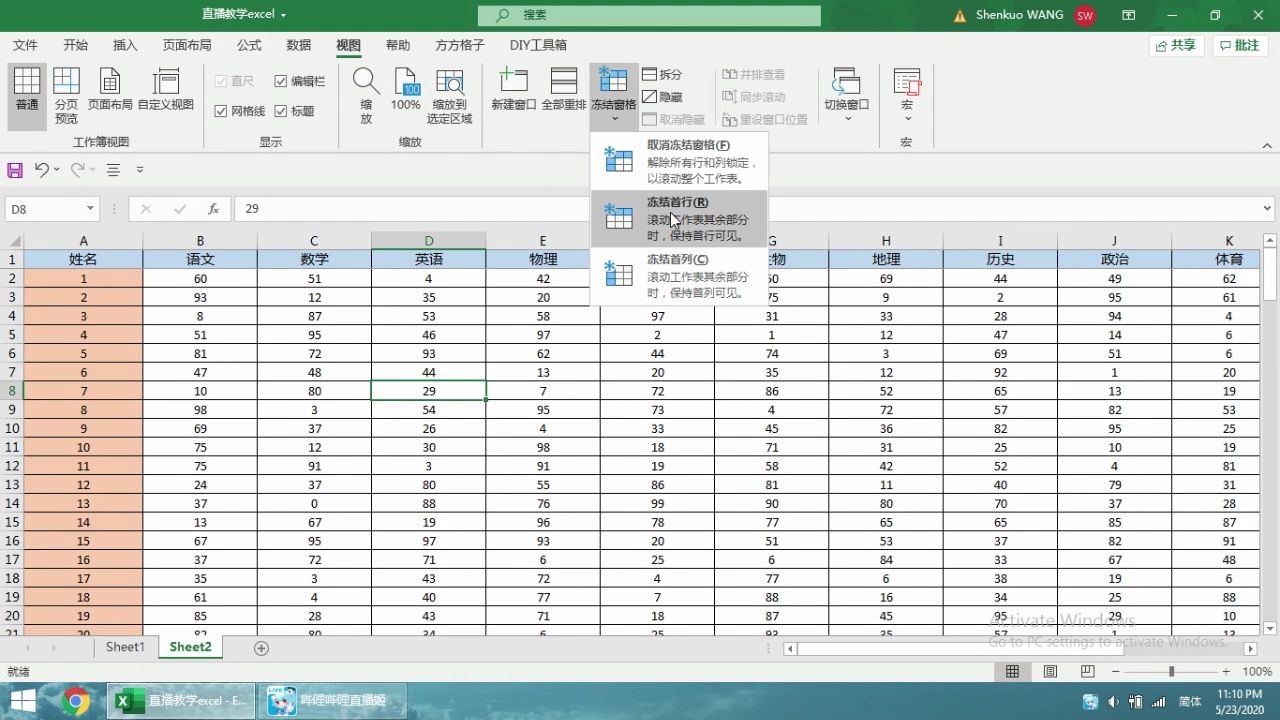Add a new sheet with plus icon

(261, 648)
